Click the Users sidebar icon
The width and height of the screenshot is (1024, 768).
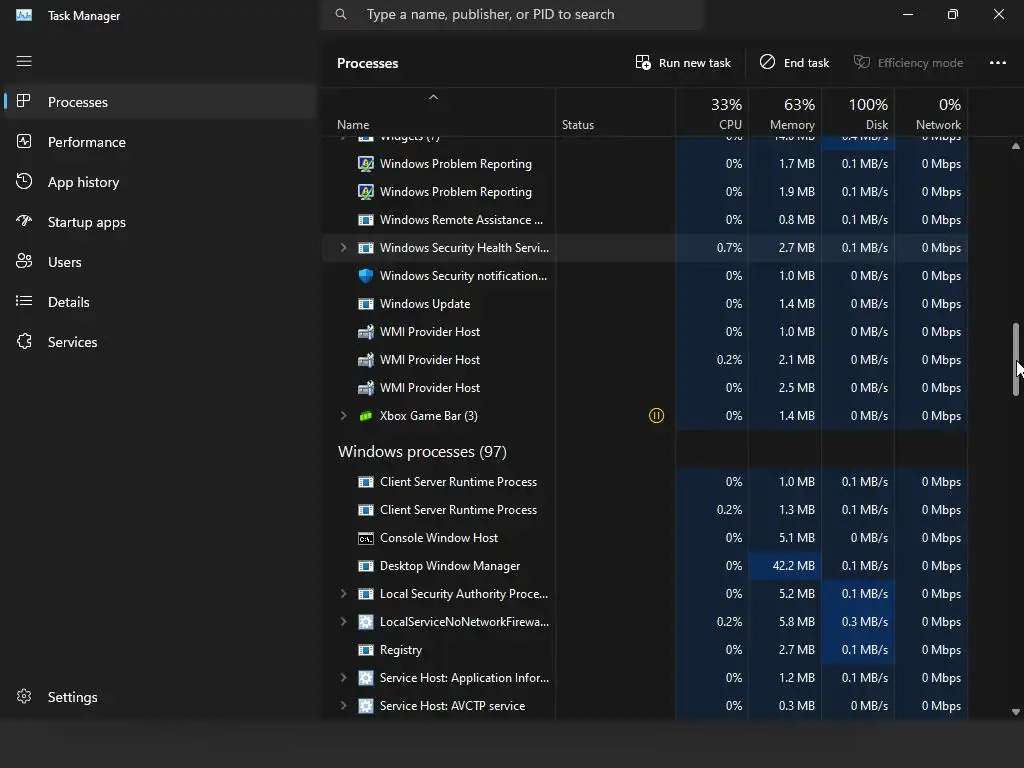coord(24,261)
